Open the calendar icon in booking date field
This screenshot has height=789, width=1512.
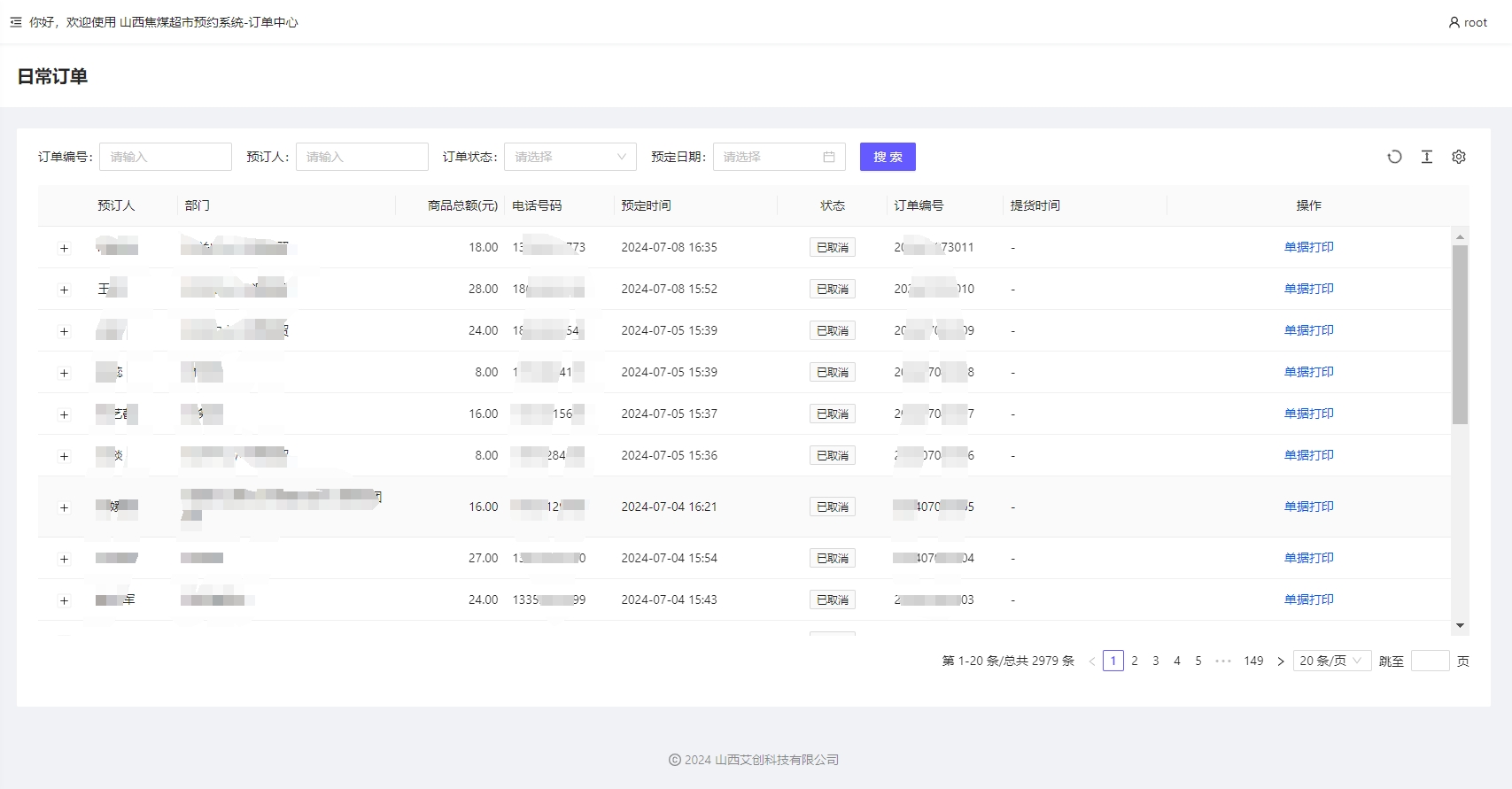[829, 157]
